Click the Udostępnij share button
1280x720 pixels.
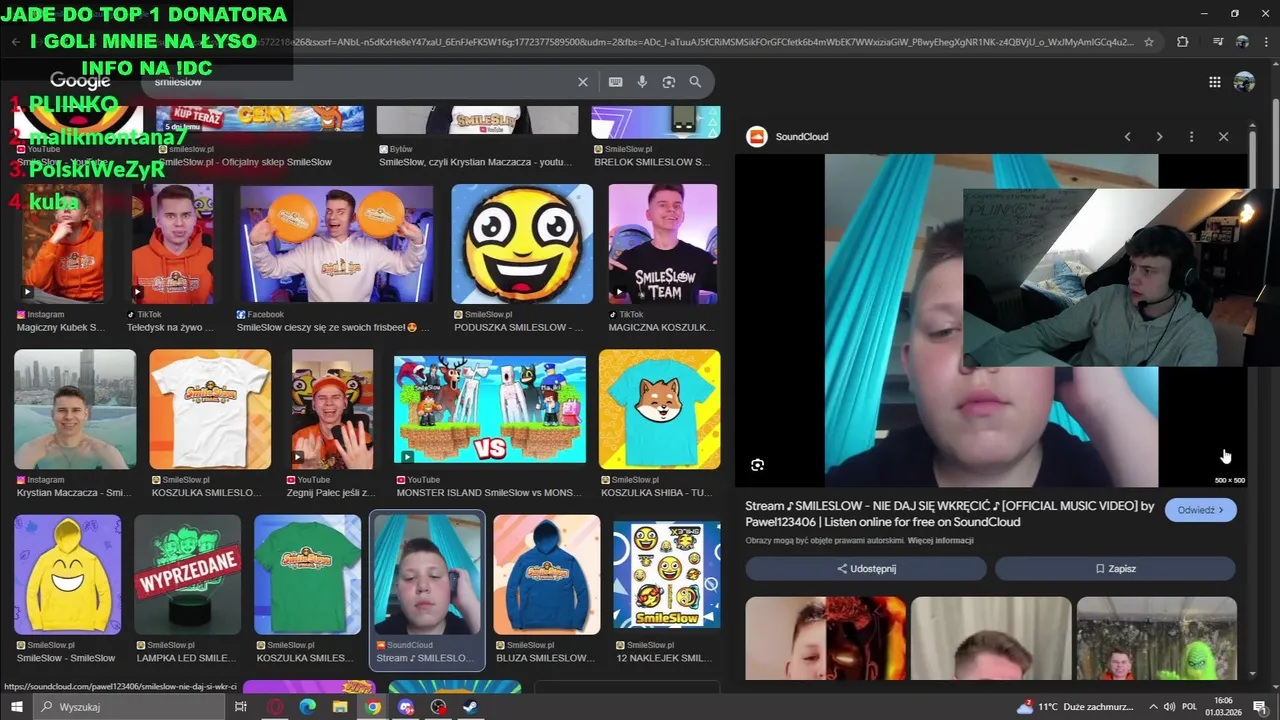866,568
